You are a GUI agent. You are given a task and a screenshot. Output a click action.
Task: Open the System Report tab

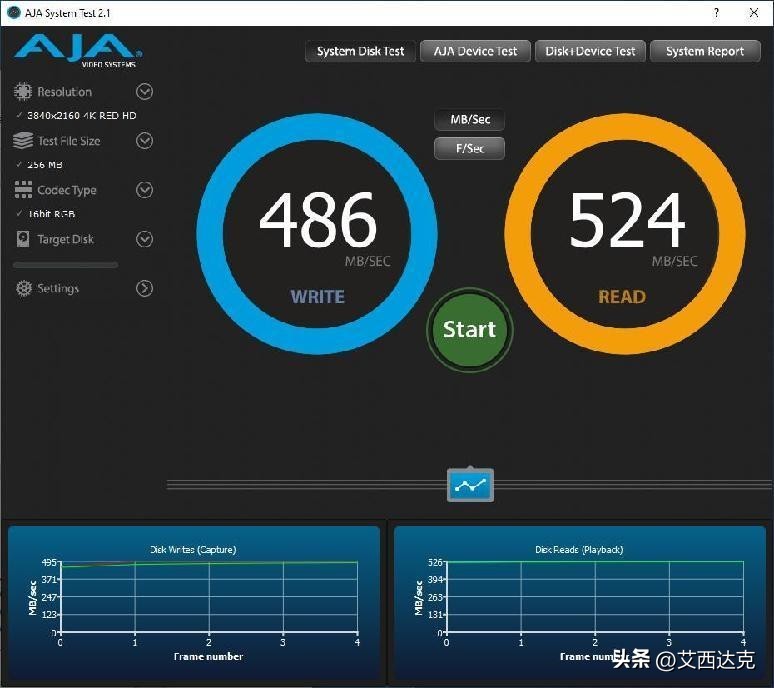click(705, 51)
